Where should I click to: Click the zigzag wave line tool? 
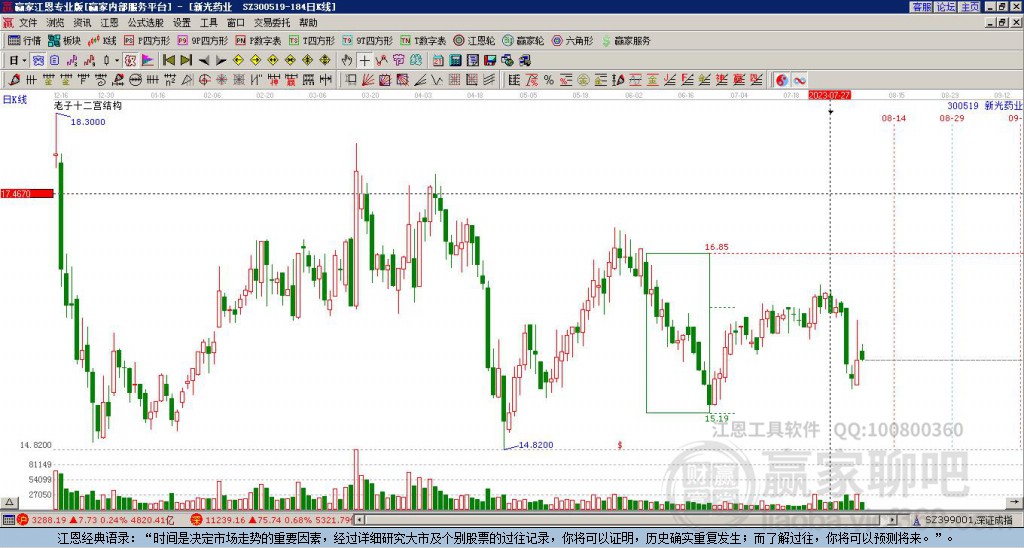[x=438, y=80]
